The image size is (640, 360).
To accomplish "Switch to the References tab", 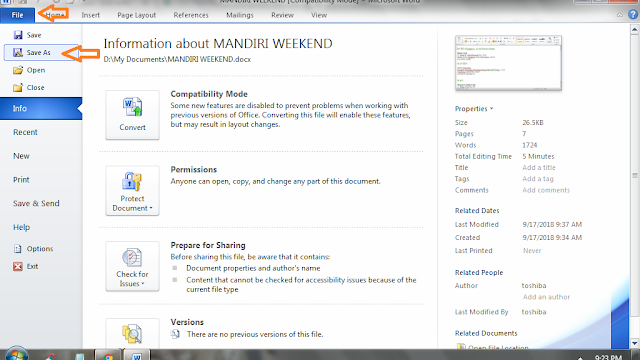I will click(191, 15).
